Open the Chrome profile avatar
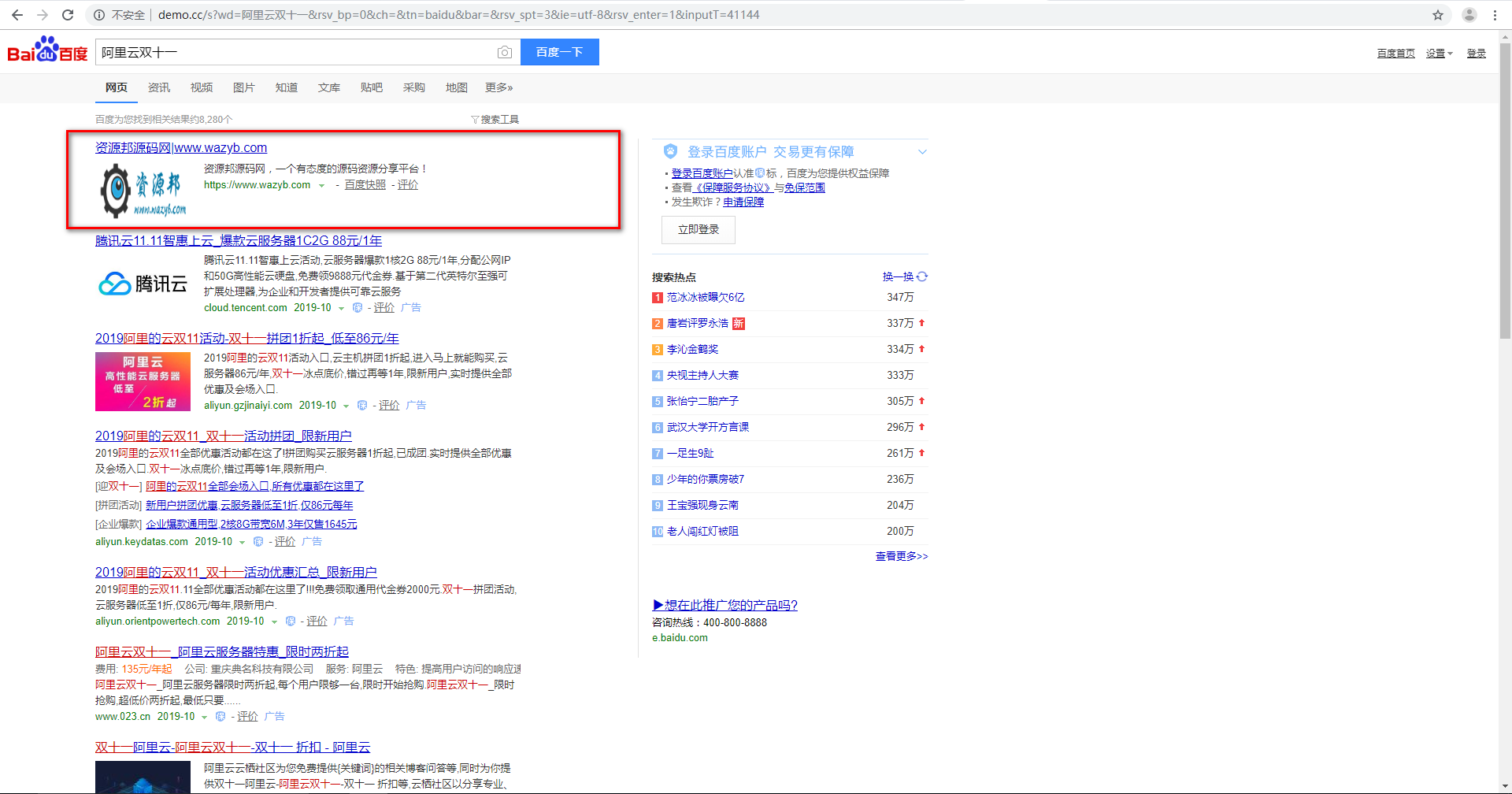 [1469, 15]
